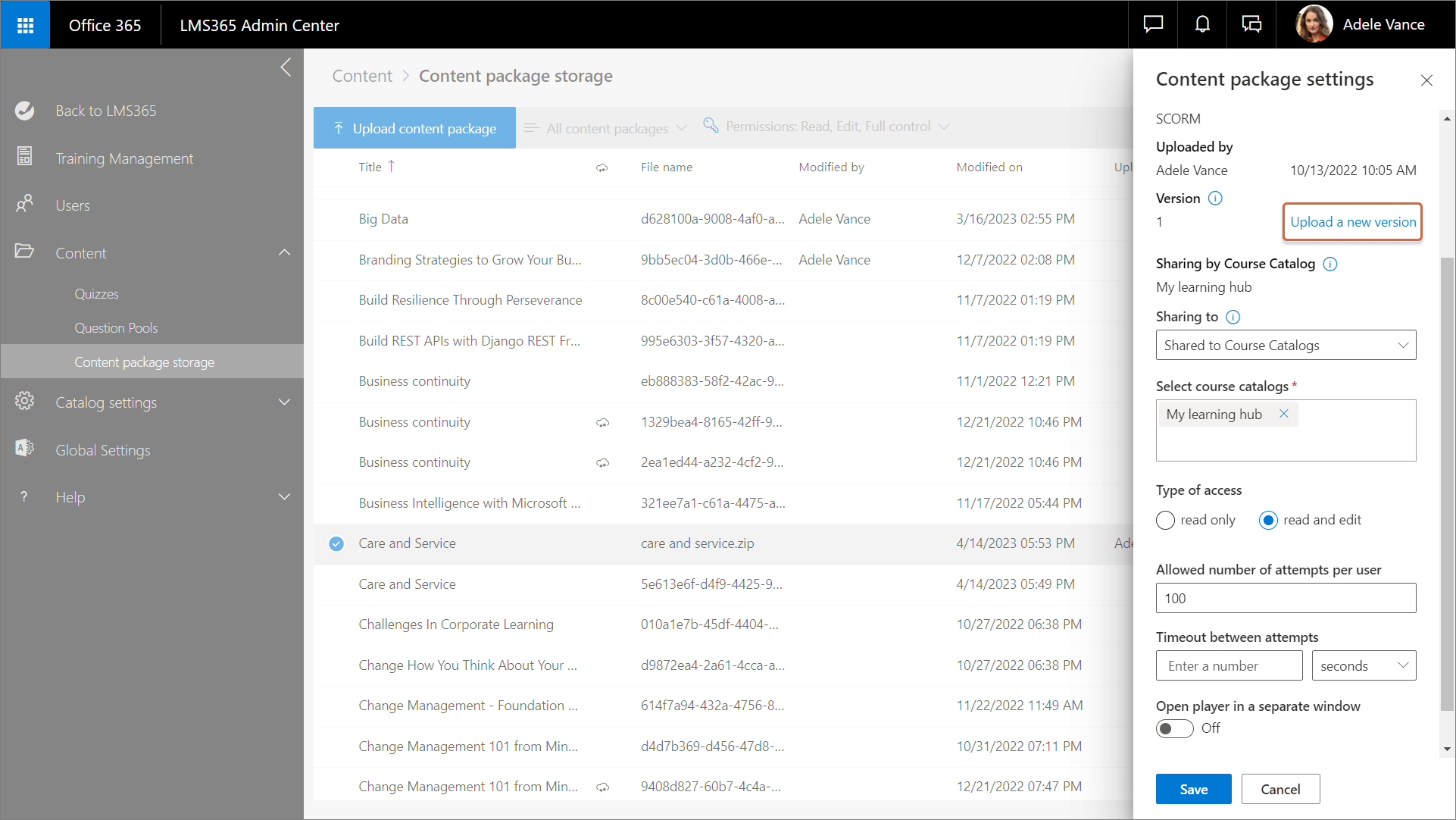This screenshot has height=820, width=1456.
Task: Open the chat feedback icon in header
Action: 1153,24
